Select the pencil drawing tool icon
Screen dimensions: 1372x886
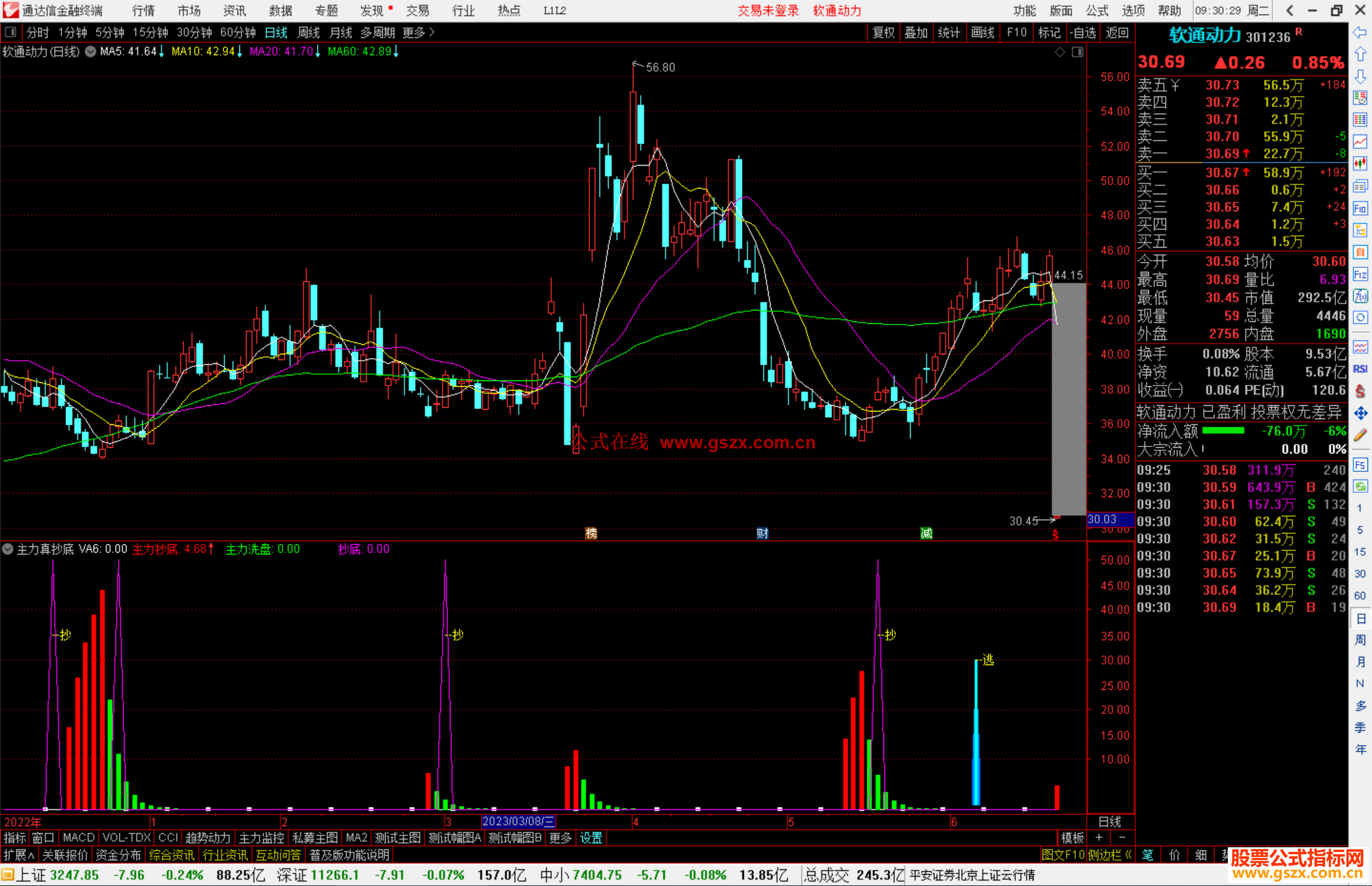click(1360, 435)
